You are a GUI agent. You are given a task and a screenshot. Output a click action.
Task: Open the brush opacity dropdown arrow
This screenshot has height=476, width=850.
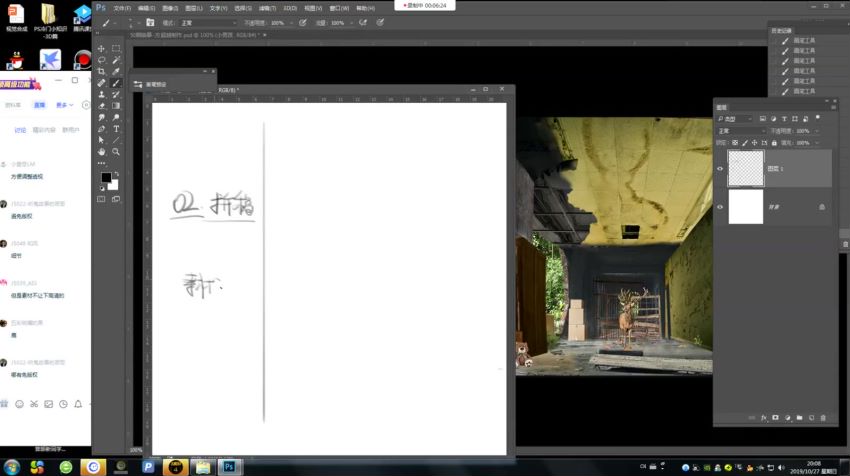coord(292,23)
